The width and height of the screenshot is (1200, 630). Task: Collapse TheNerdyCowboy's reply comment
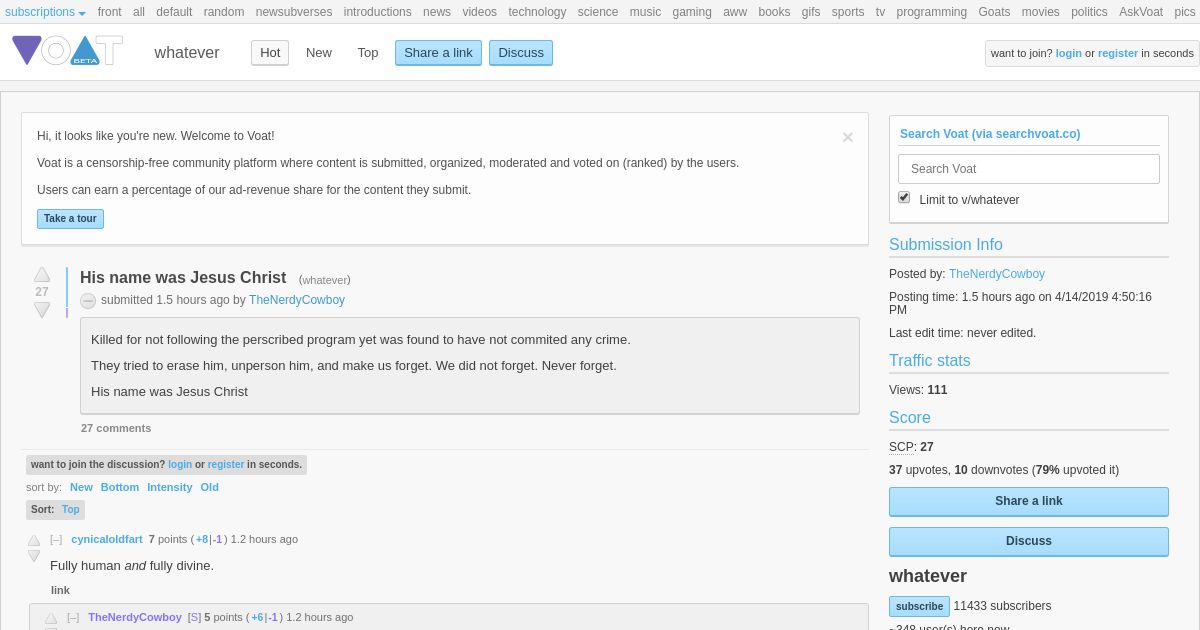pos(73,617)
